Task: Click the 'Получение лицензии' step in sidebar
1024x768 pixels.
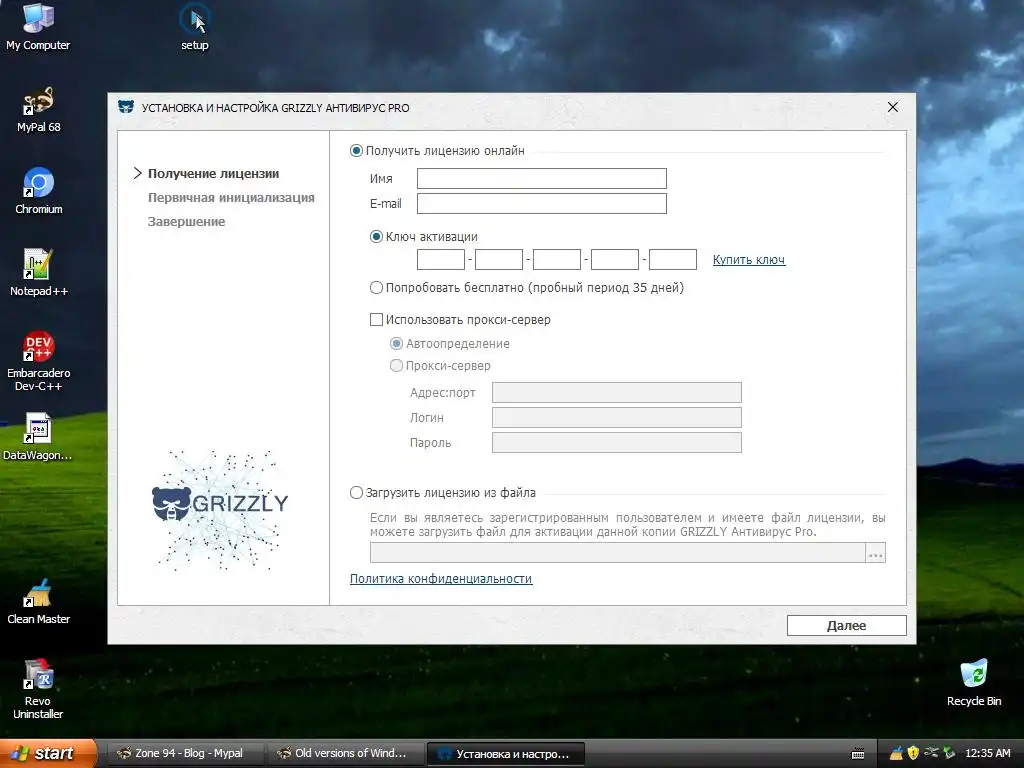Action: tap(214, 174)
